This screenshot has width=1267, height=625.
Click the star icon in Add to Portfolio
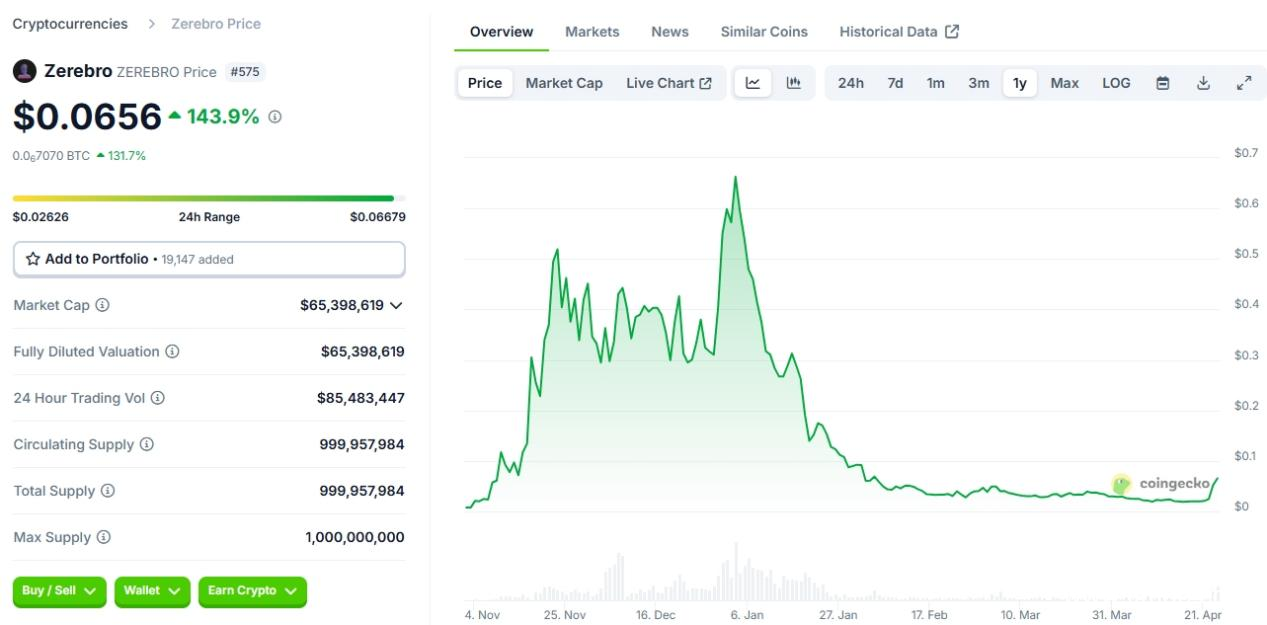[33, 259]
